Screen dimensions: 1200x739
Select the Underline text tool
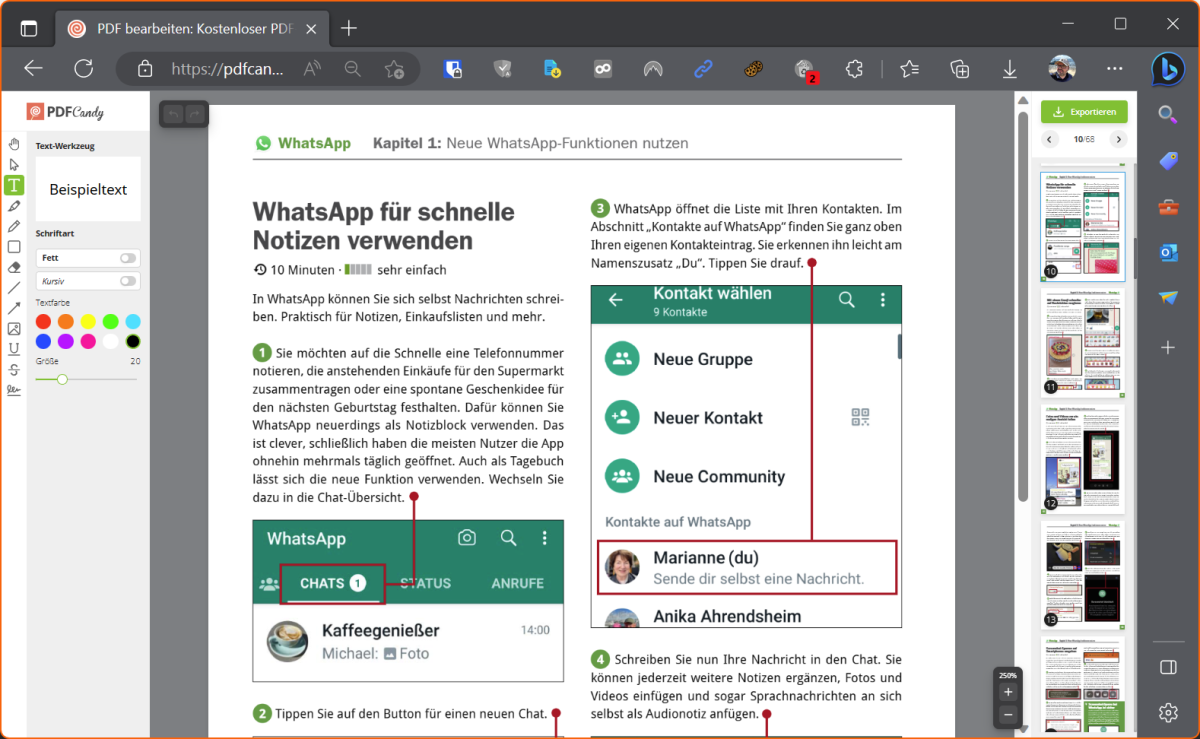coord(14,349)
